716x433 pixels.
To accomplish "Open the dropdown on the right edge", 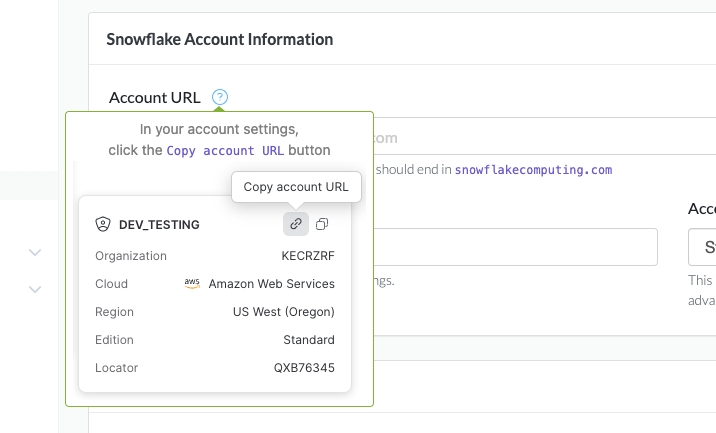I will point(702,247).
